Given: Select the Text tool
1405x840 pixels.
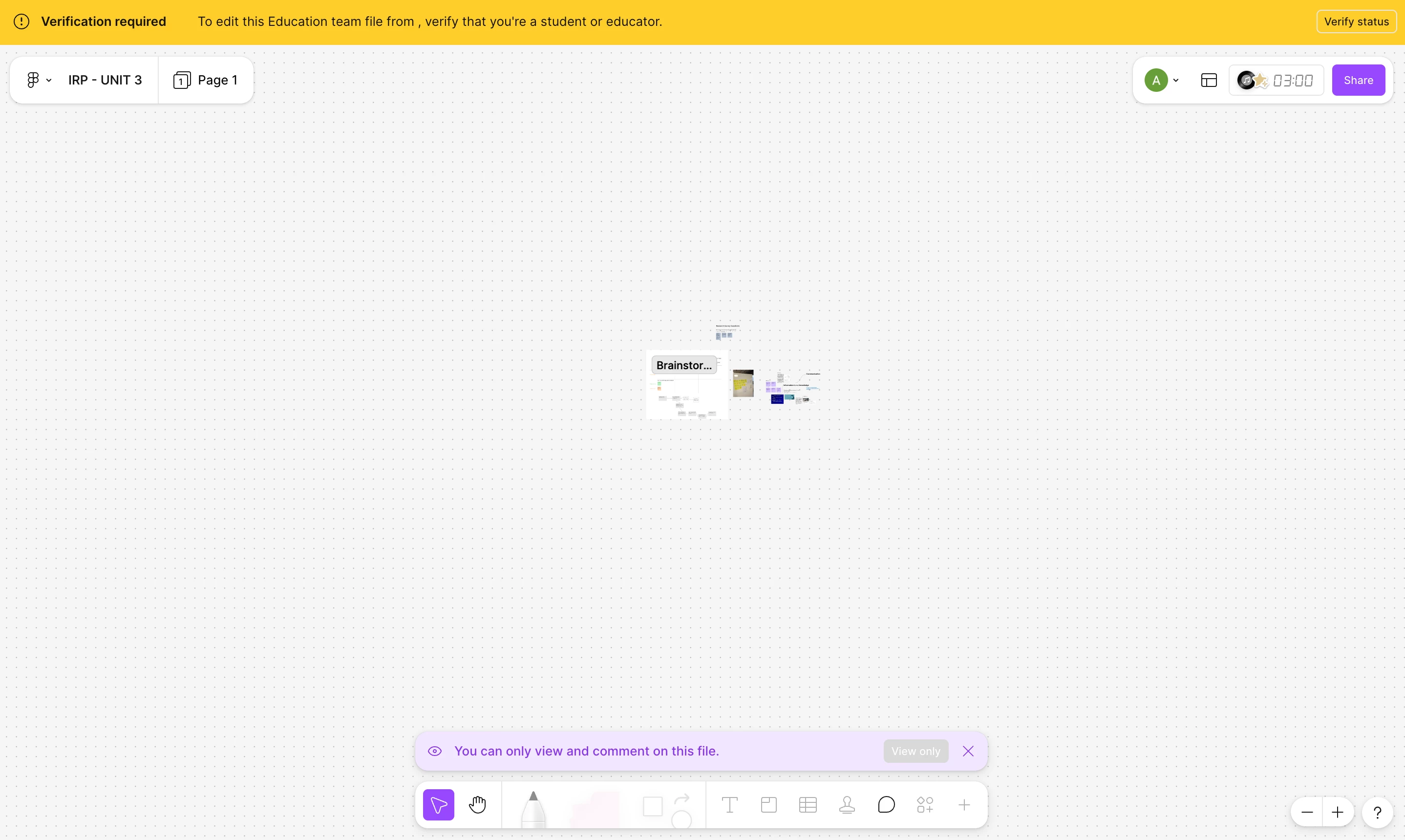Looking at the screenshot, I should pos(730,804).
